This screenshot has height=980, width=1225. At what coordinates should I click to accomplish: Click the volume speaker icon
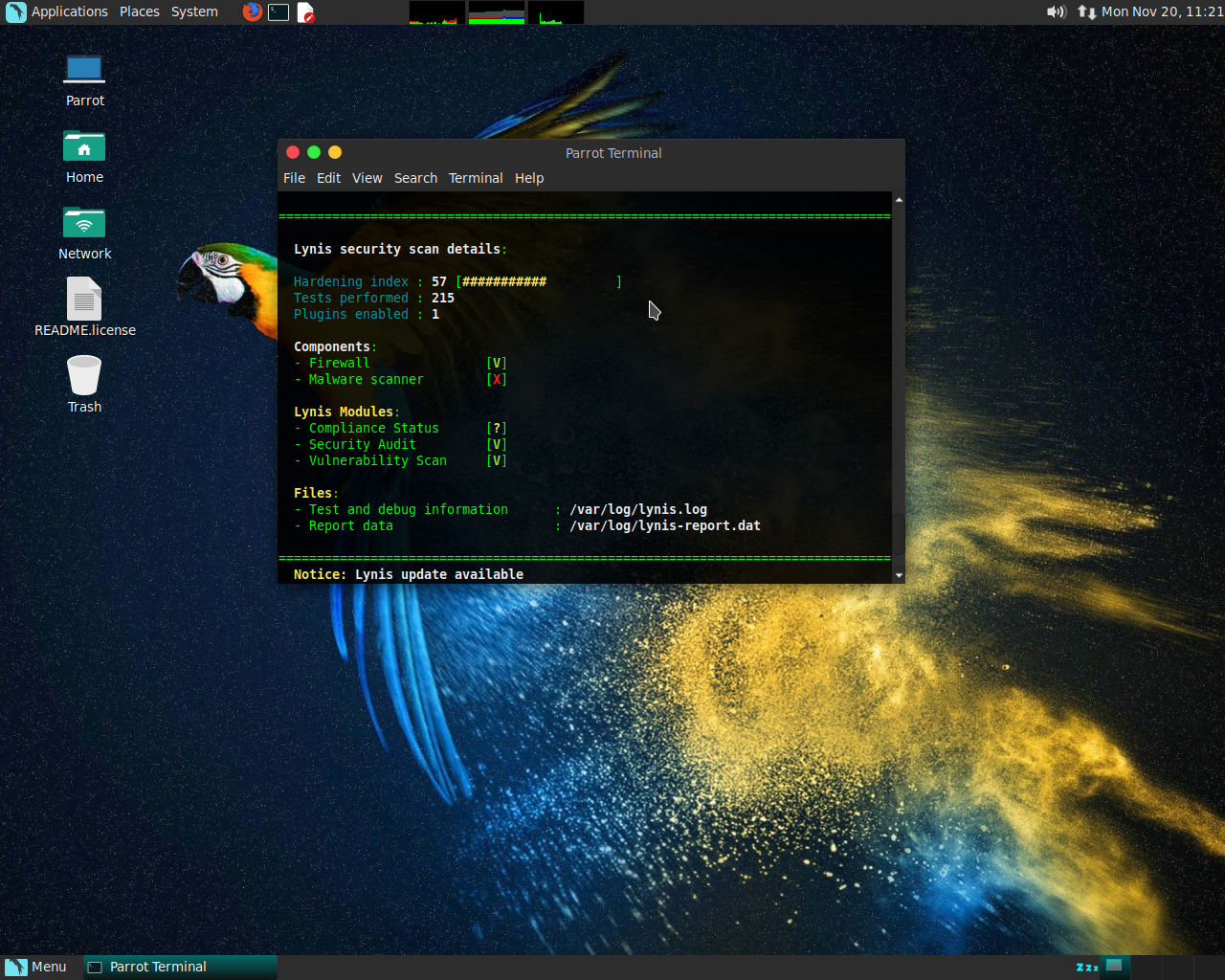(1057, 11)
